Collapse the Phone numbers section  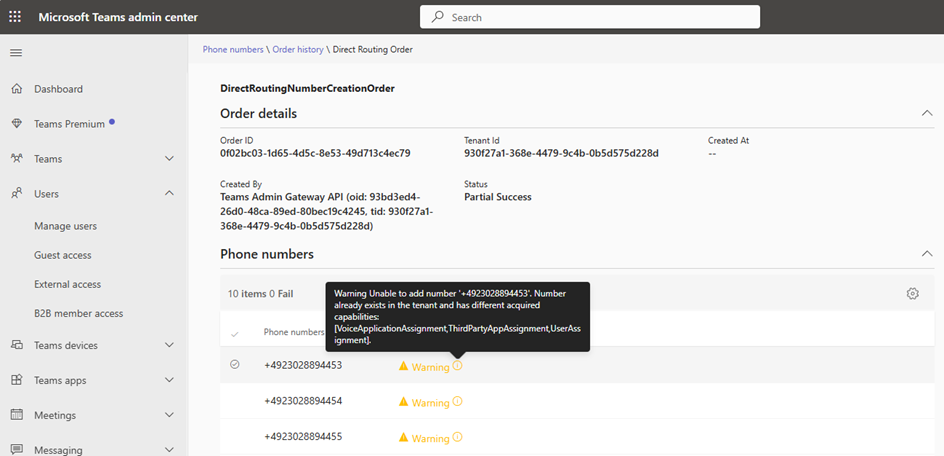tap(927, 254)
